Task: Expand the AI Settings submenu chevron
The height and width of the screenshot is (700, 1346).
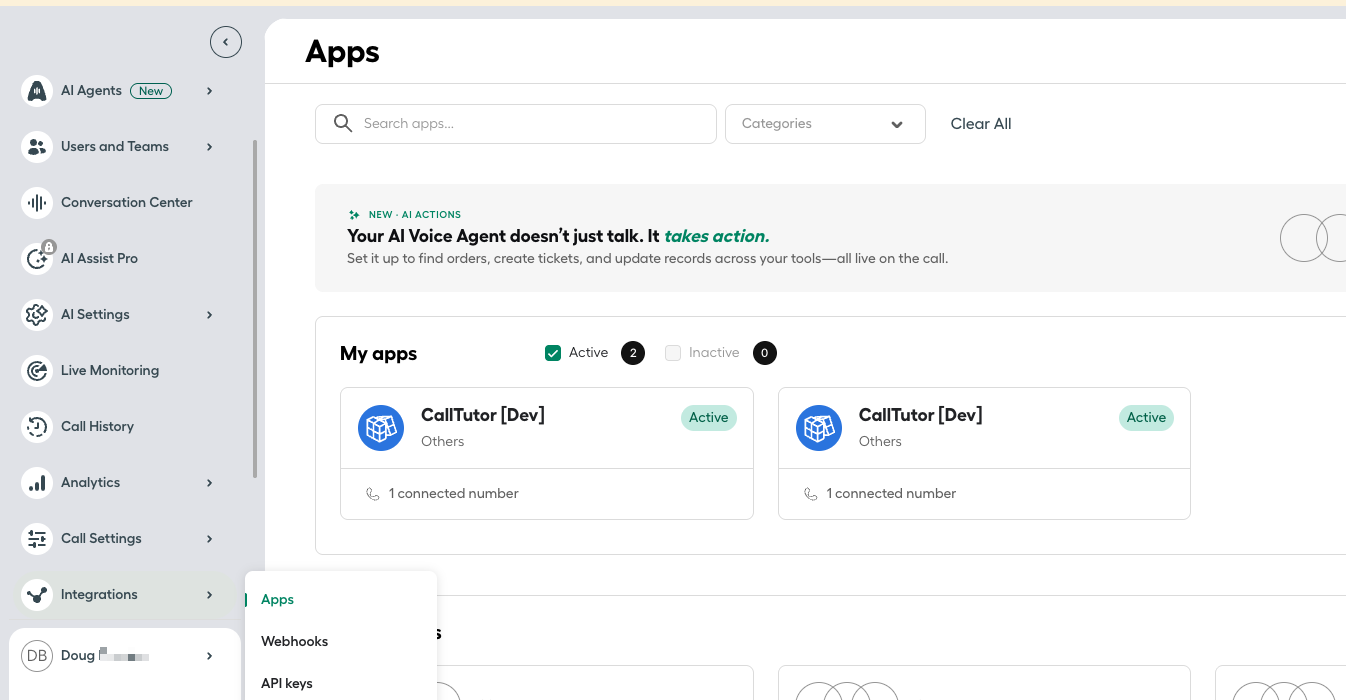Action: click(209, 315)
